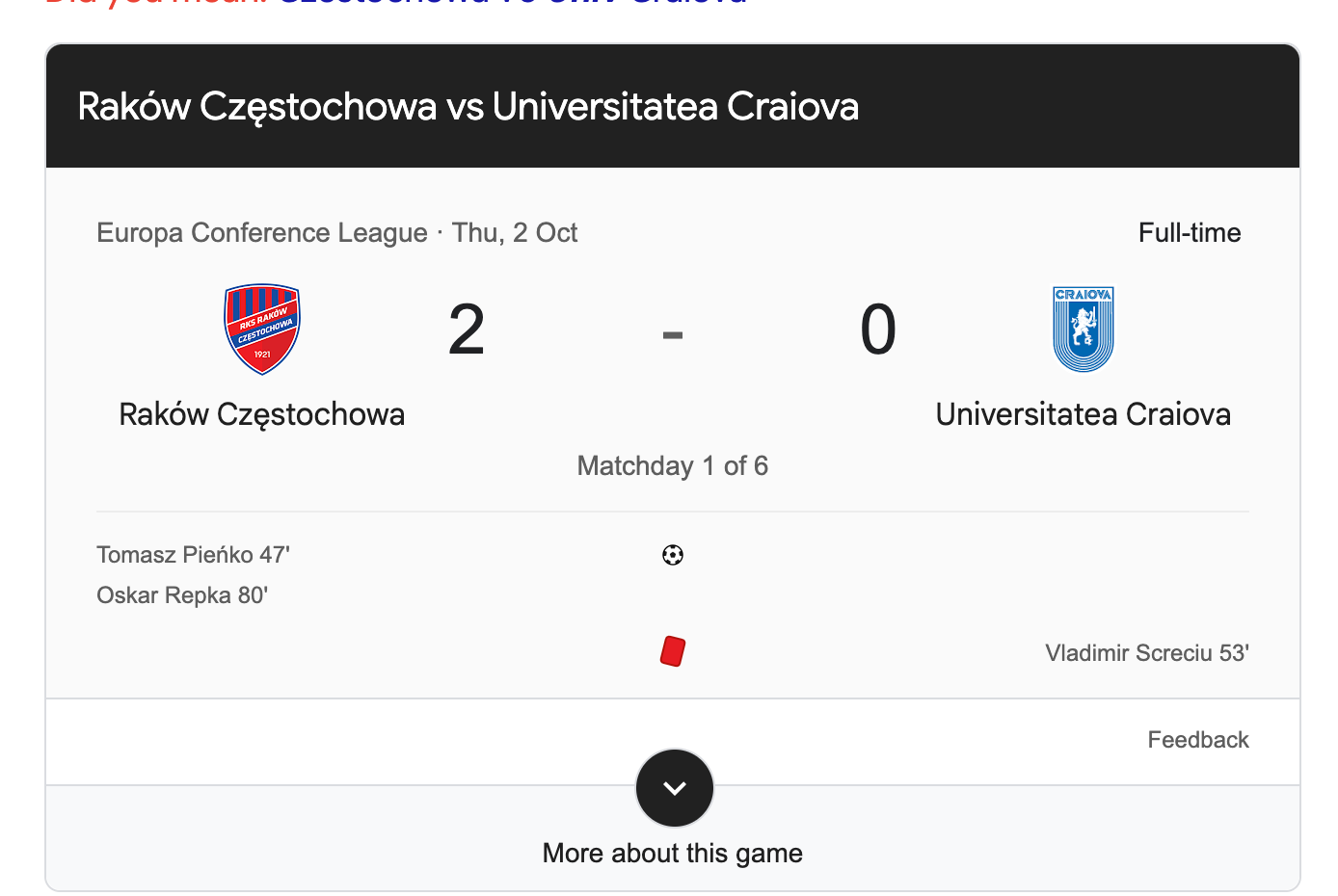The width and height of the screenshot is (1338, 896).
Task: Click the Europa Conference League label
Action: tap(262, 233)
